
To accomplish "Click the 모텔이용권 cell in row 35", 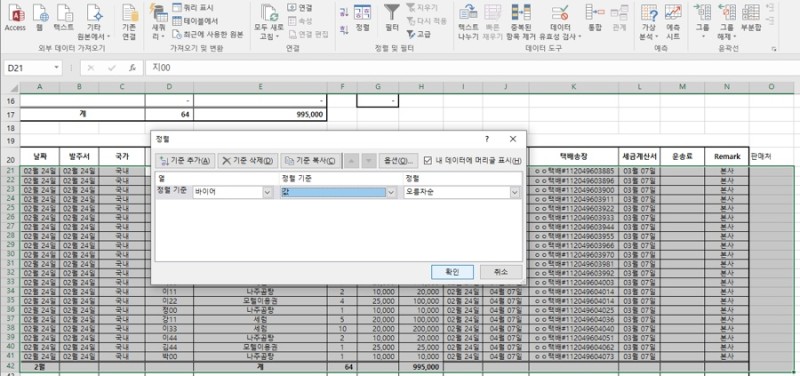I will click(x=260, y=300).
